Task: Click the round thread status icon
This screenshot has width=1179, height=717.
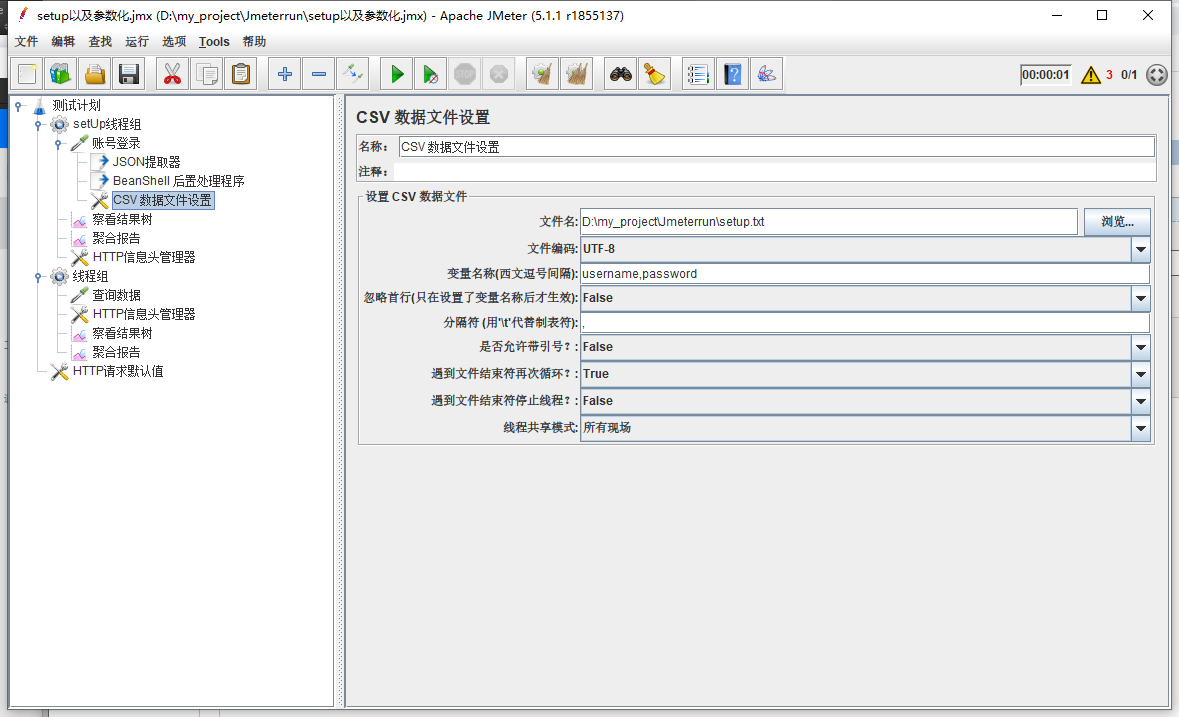Action: click(1156, 74)
